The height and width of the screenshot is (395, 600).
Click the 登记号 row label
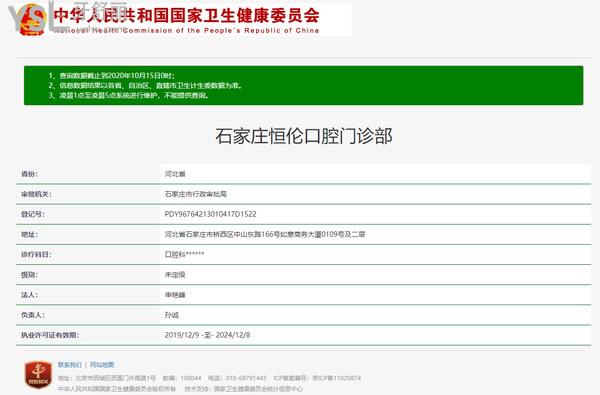click(x=33, y=214)
